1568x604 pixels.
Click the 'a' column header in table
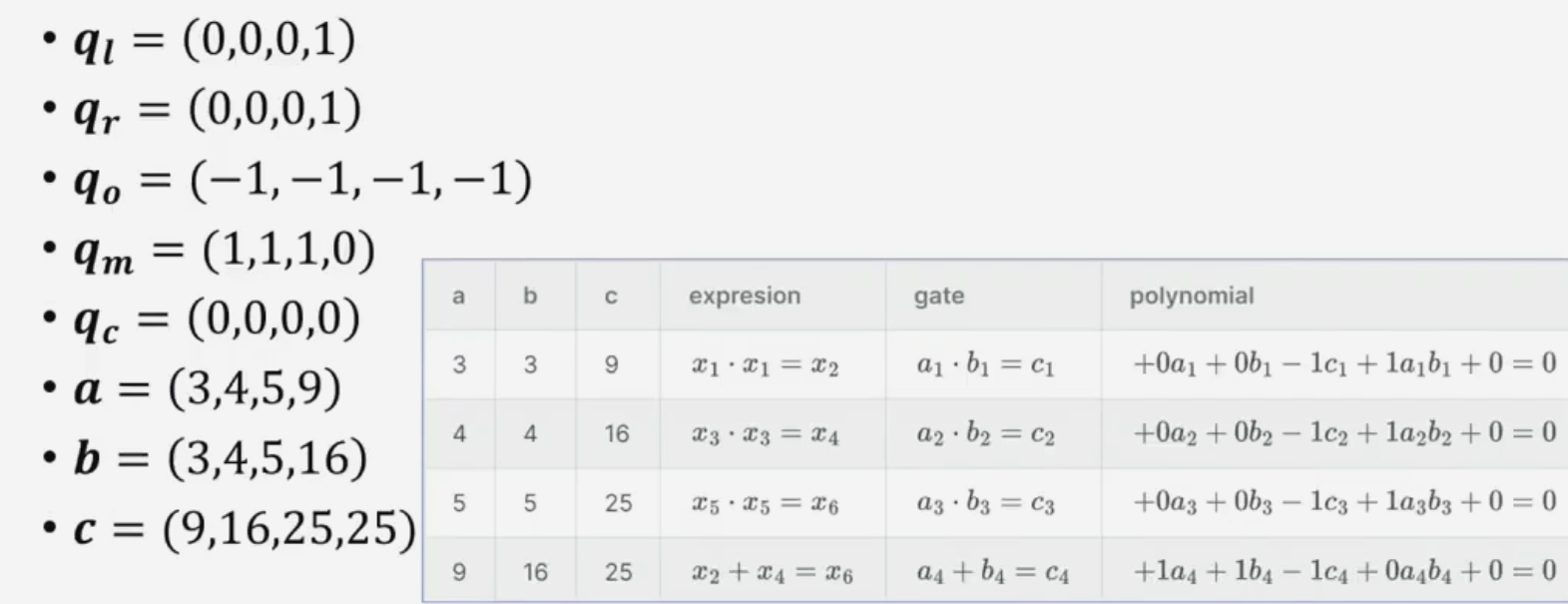click(x=458, y=297)
